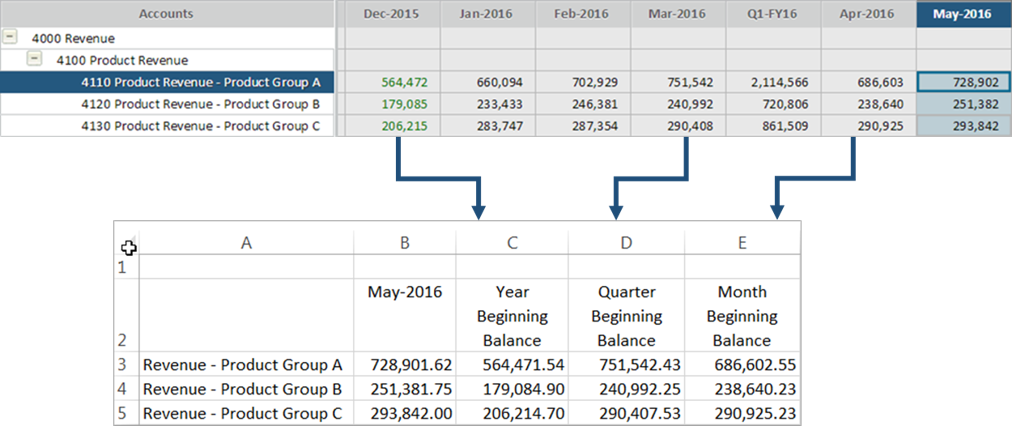Click spreadsheet cell Revenue - Product Group C
This screenshot has height=426, width=1012.
pos(246,413)
